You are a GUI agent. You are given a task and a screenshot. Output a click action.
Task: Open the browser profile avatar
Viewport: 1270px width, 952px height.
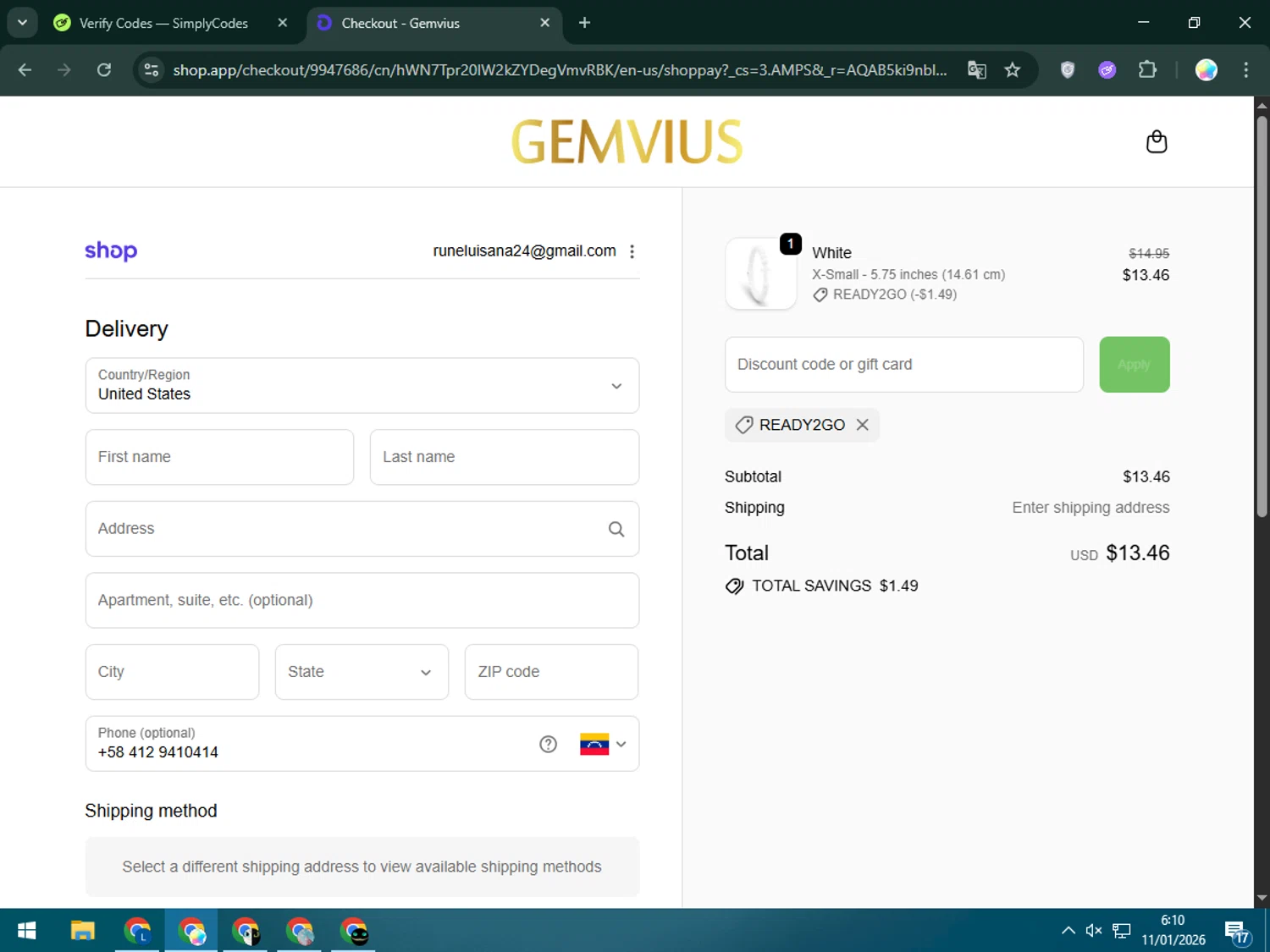(1206, 69)
